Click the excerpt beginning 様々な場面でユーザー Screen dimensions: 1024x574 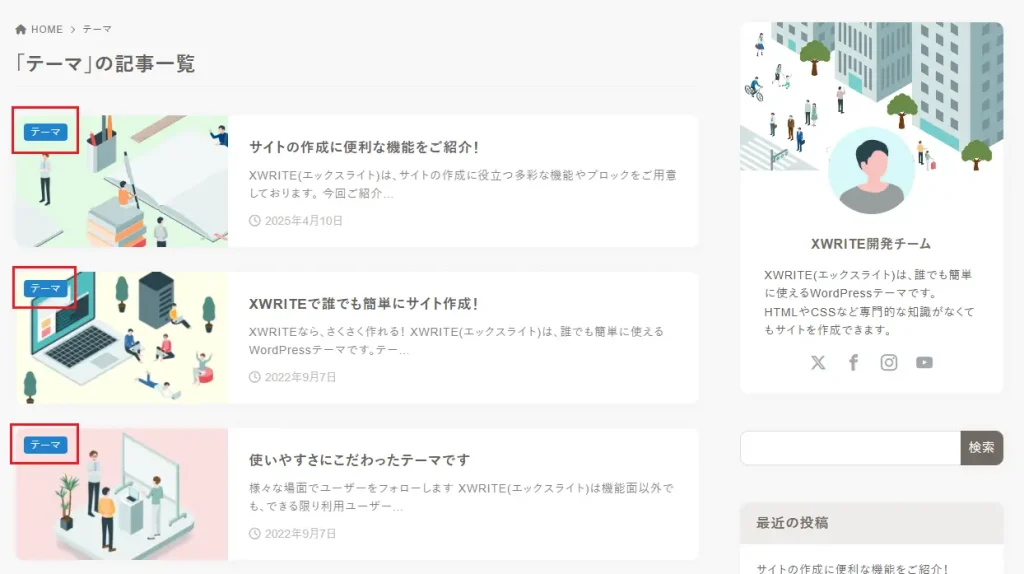coord(461,497)
